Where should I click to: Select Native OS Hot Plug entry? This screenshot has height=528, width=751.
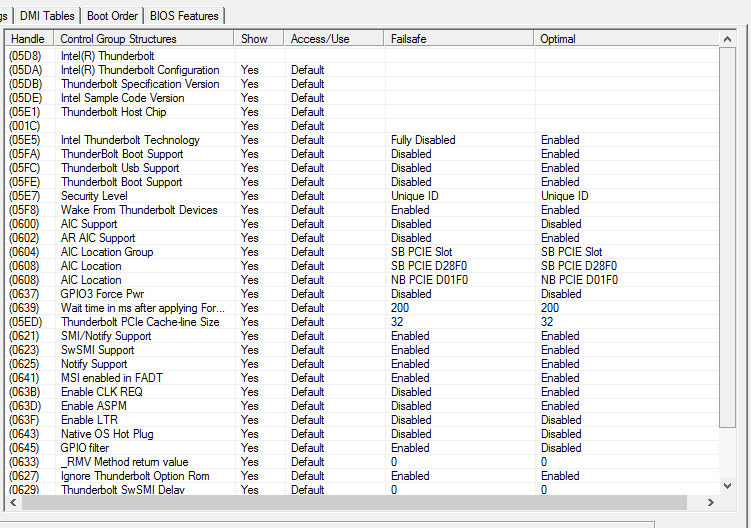[107, 434]
